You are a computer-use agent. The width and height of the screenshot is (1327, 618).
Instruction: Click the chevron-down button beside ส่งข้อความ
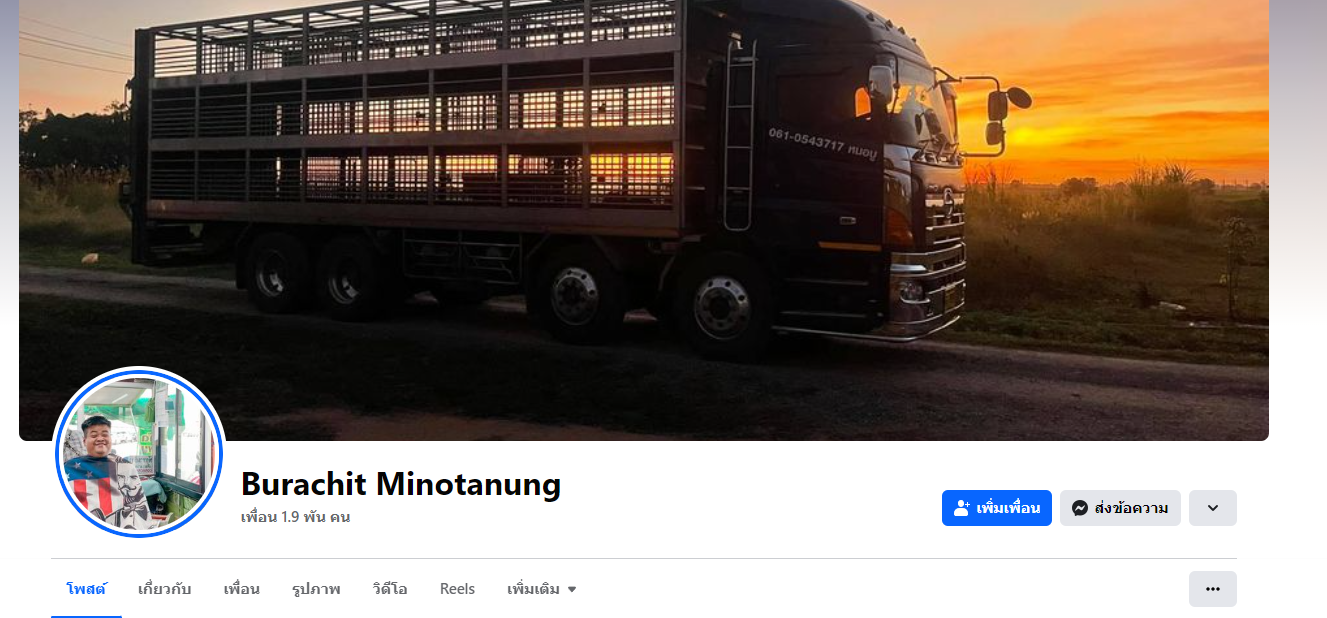[x=1212, y=508]
